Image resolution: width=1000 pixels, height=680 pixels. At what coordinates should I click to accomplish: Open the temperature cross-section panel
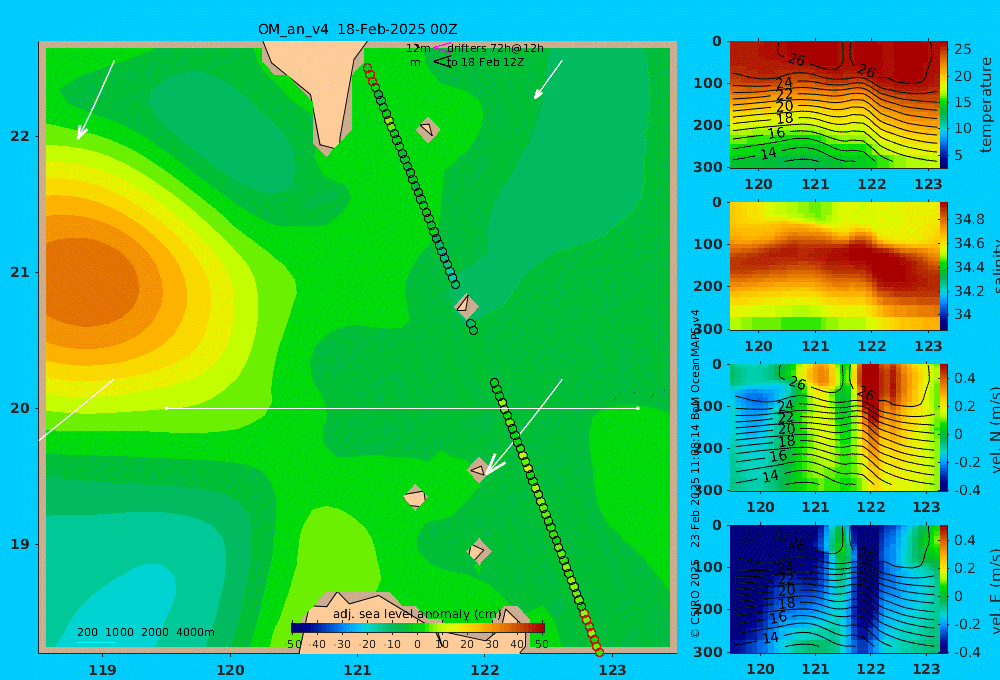[834, 105]
